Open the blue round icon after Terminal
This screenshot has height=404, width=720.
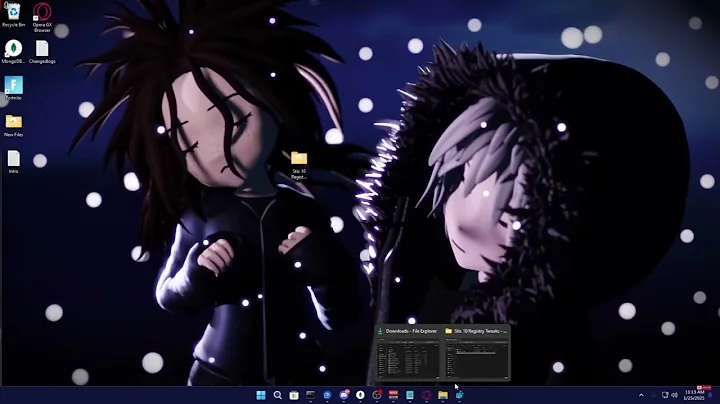[x=327, y=395]
